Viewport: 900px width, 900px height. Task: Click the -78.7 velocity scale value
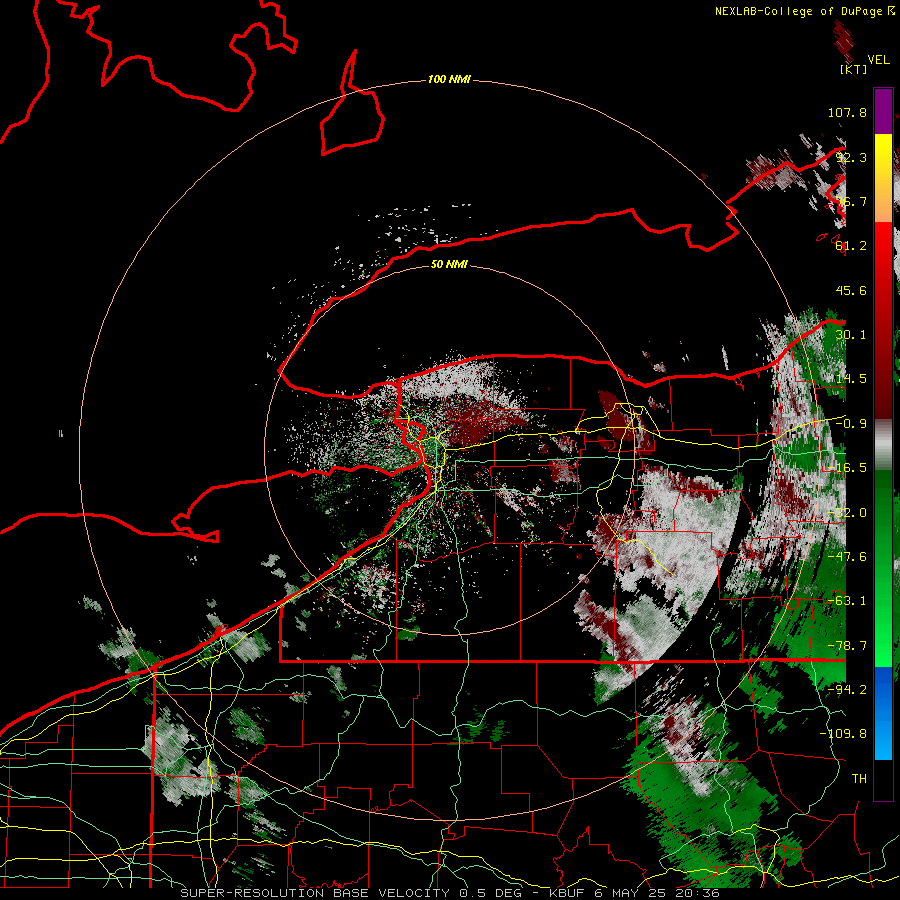point(847,646)
